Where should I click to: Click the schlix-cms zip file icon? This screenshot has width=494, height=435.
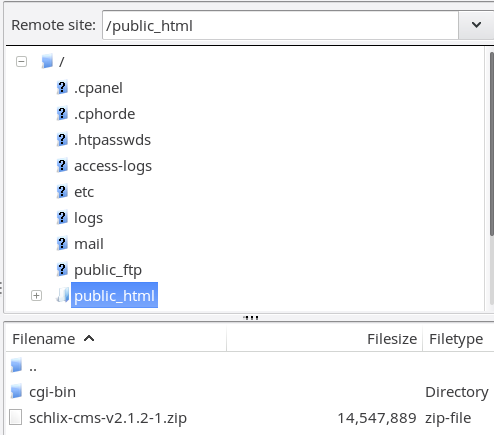coord(16,417)
